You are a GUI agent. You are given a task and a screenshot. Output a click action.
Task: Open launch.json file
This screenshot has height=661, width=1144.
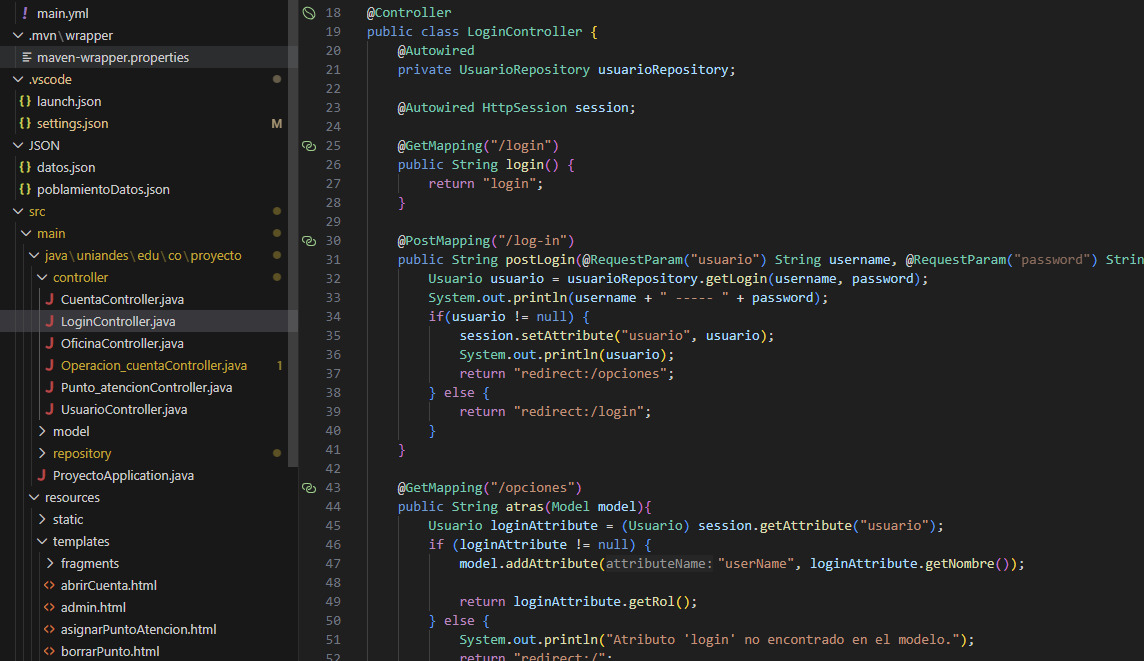click(x=69, y=101)
